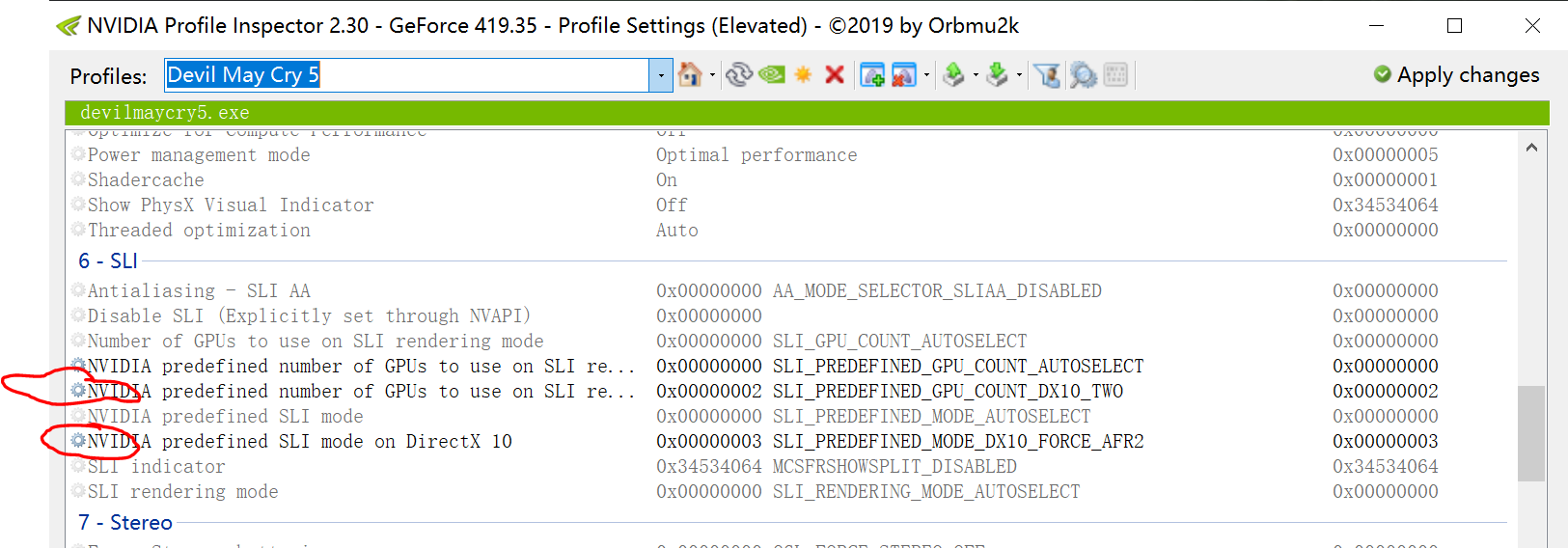This screenshot has height=548, width=1568.
Task: Click Auto value for Threaded optimization
Action: [x=677, y=230]
